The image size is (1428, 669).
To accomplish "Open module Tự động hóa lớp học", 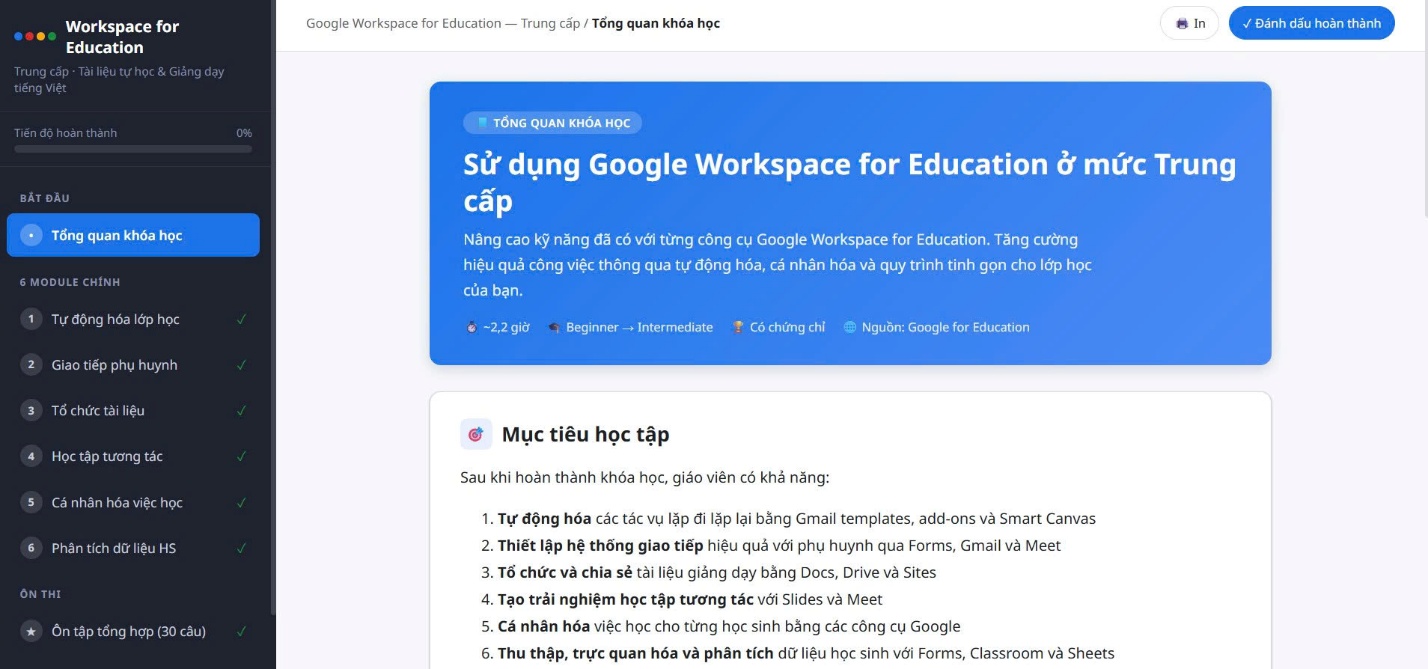I will click(133, 319).
